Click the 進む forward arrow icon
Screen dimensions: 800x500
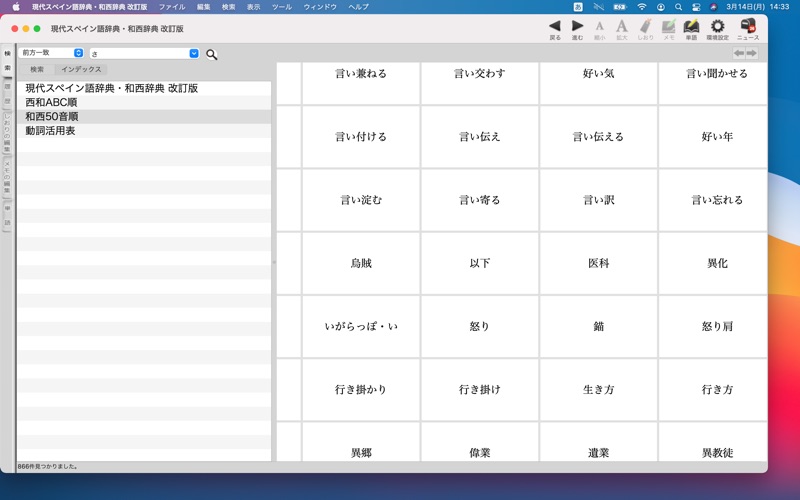click(577, 26)
